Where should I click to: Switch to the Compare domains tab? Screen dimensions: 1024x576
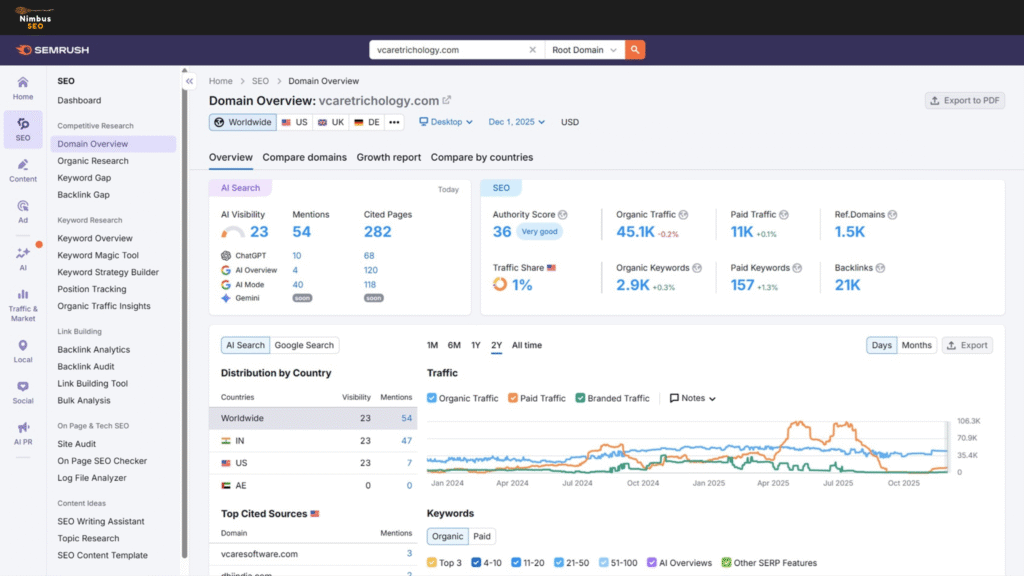pos(304,157)
